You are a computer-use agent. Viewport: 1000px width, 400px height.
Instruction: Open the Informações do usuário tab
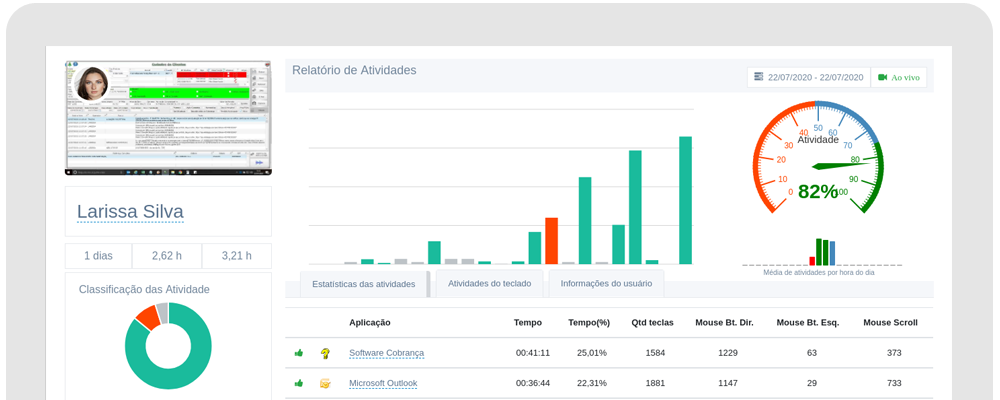click(x=606, y=283)
